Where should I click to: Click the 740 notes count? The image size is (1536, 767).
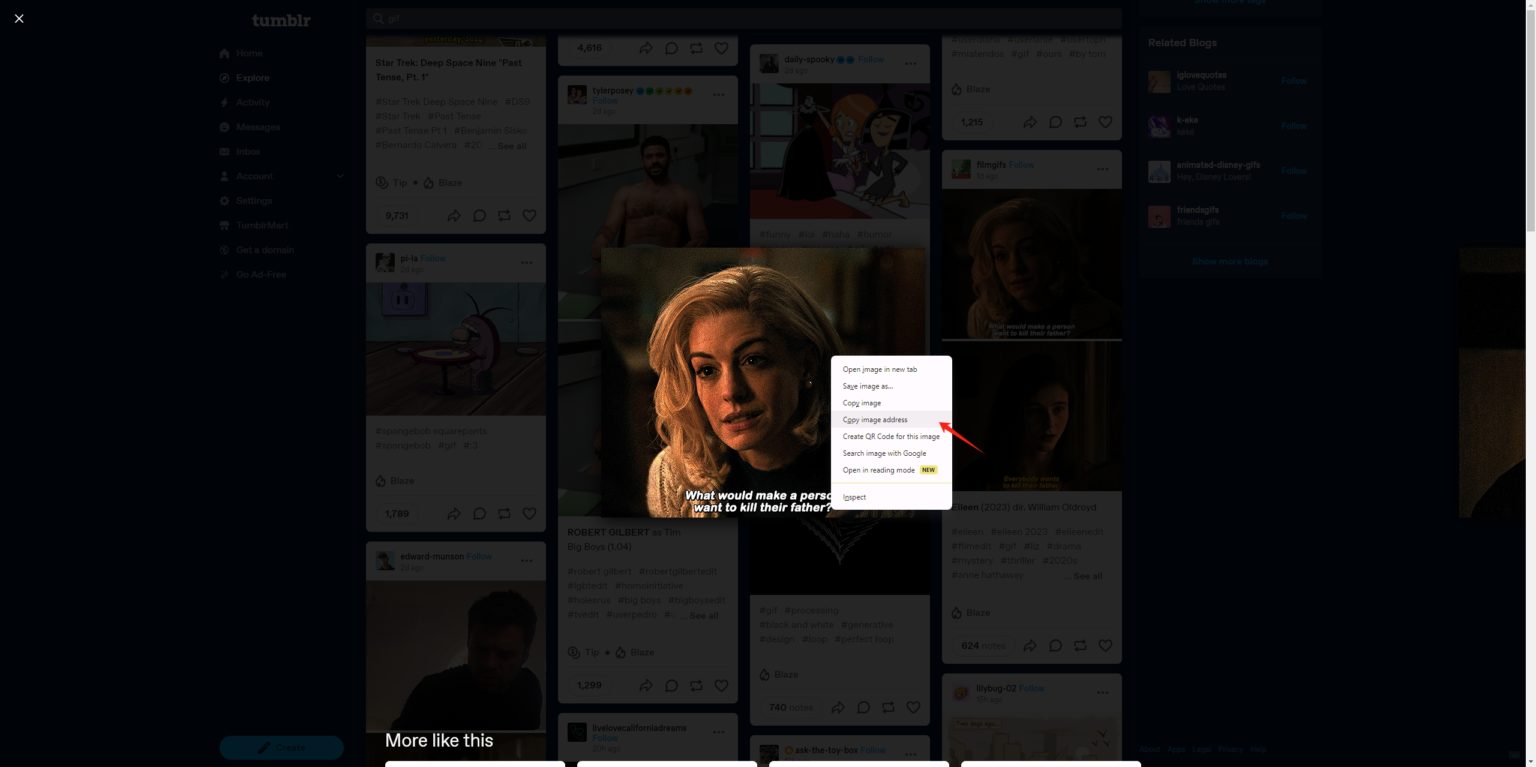point(789,707)
